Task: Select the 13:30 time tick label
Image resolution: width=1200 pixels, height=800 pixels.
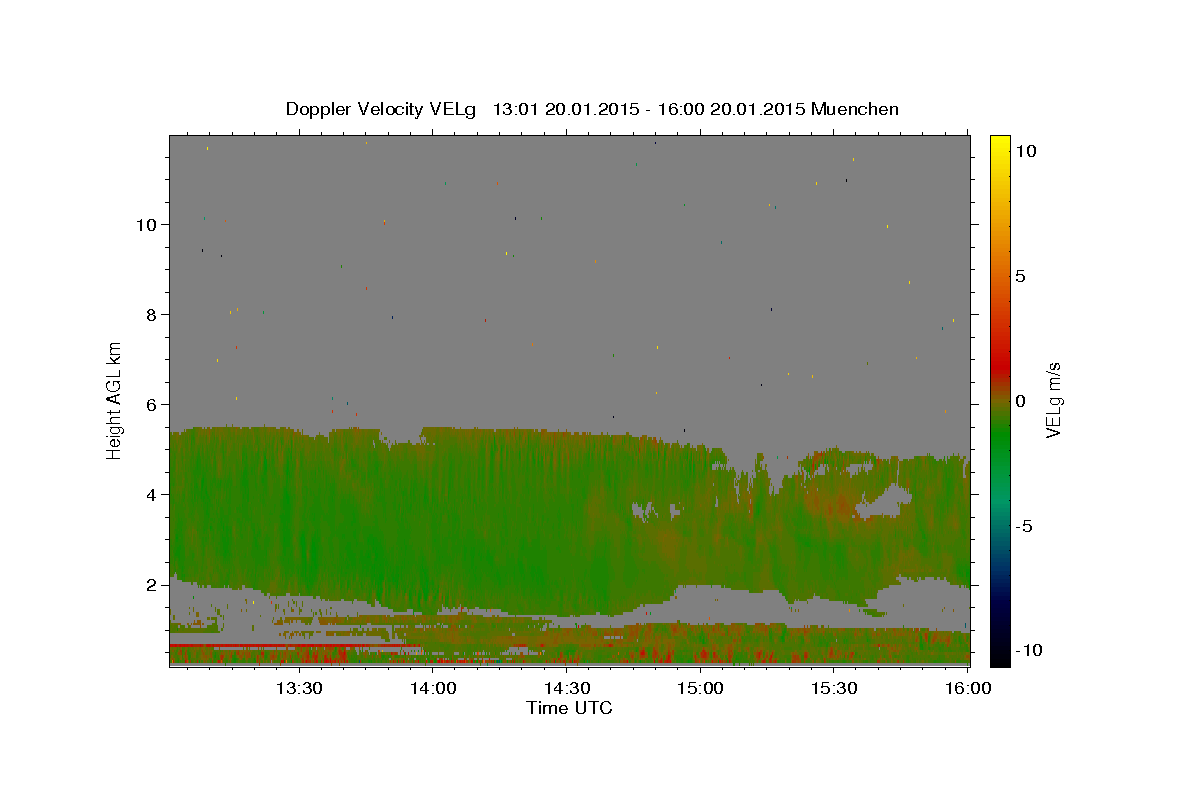Action: (297, 688)
